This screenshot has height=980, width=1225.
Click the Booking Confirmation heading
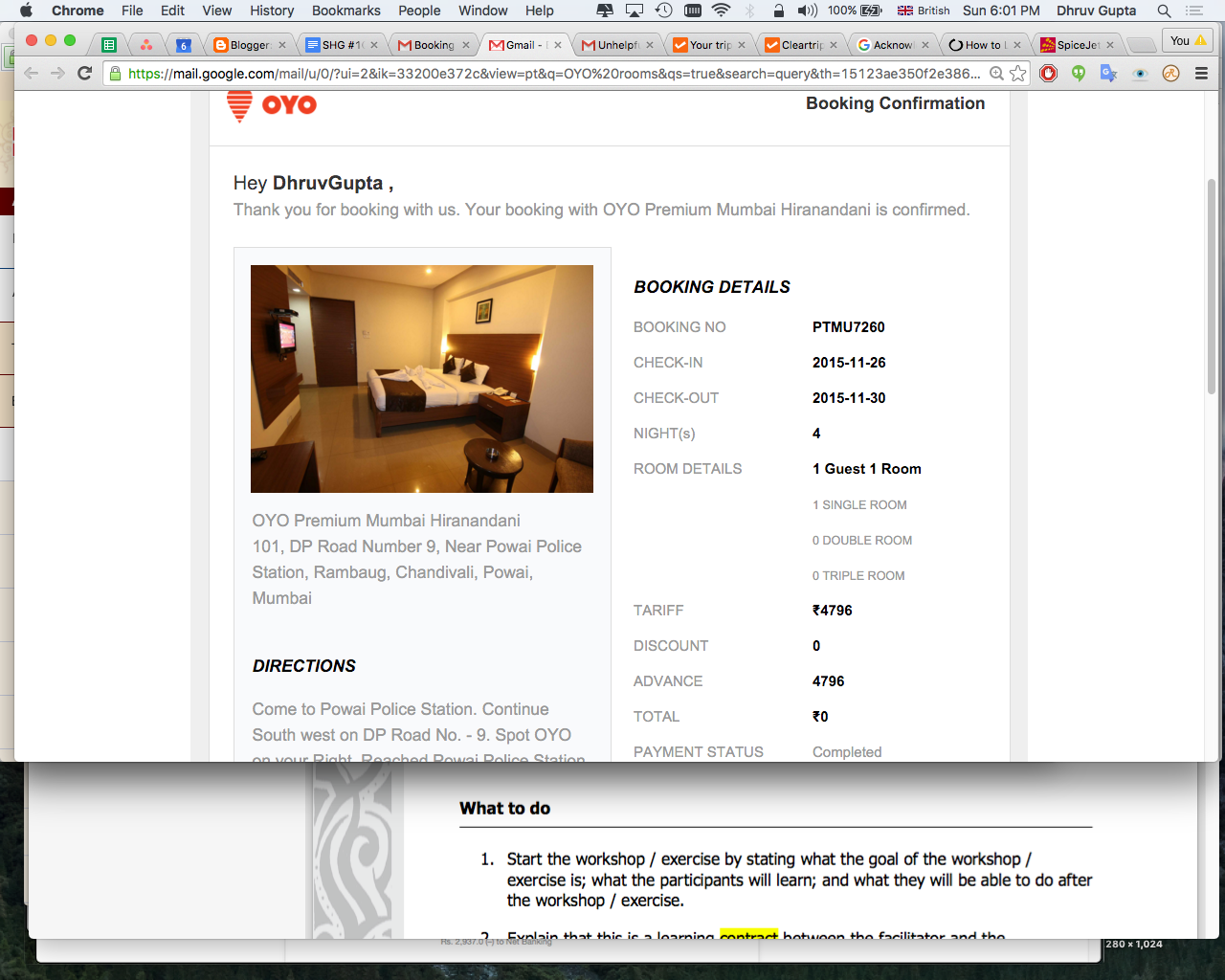coord(895,103)
